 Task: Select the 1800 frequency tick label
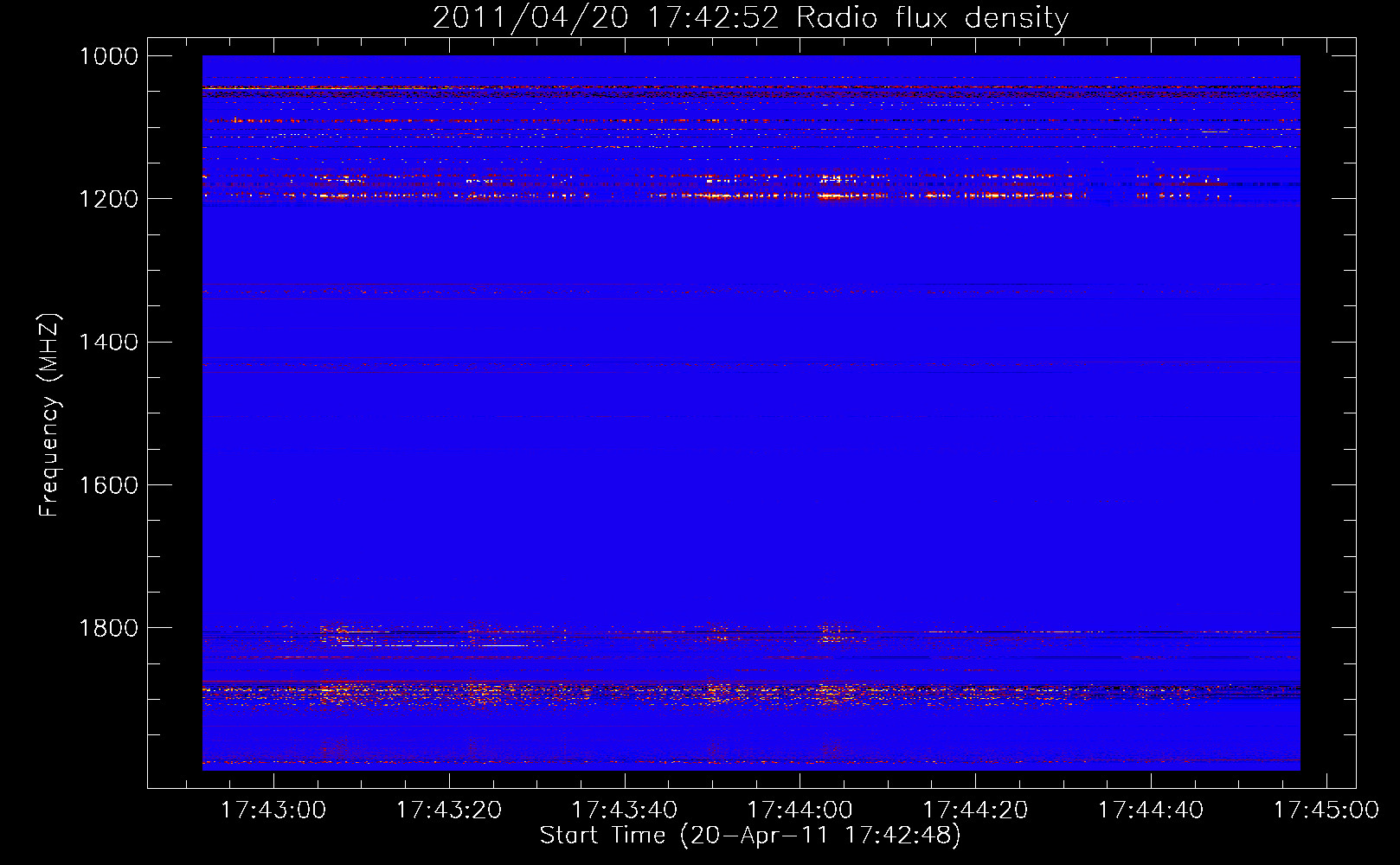pos(108,628)
